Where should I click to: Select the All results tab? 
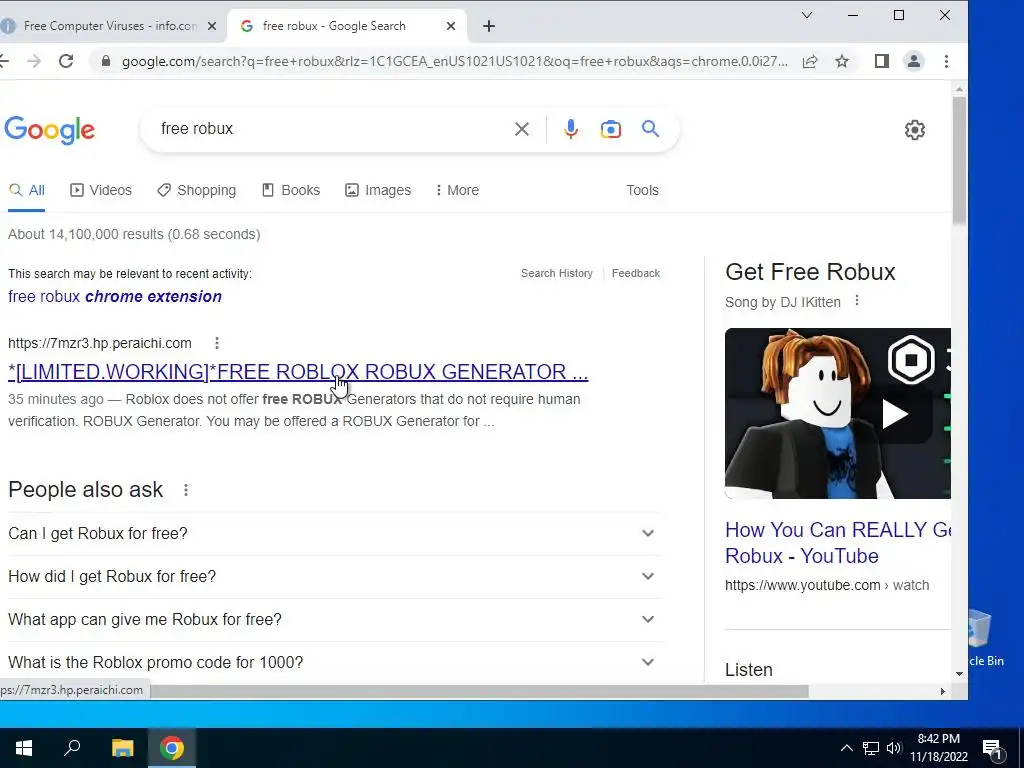(x=27, y=190)
